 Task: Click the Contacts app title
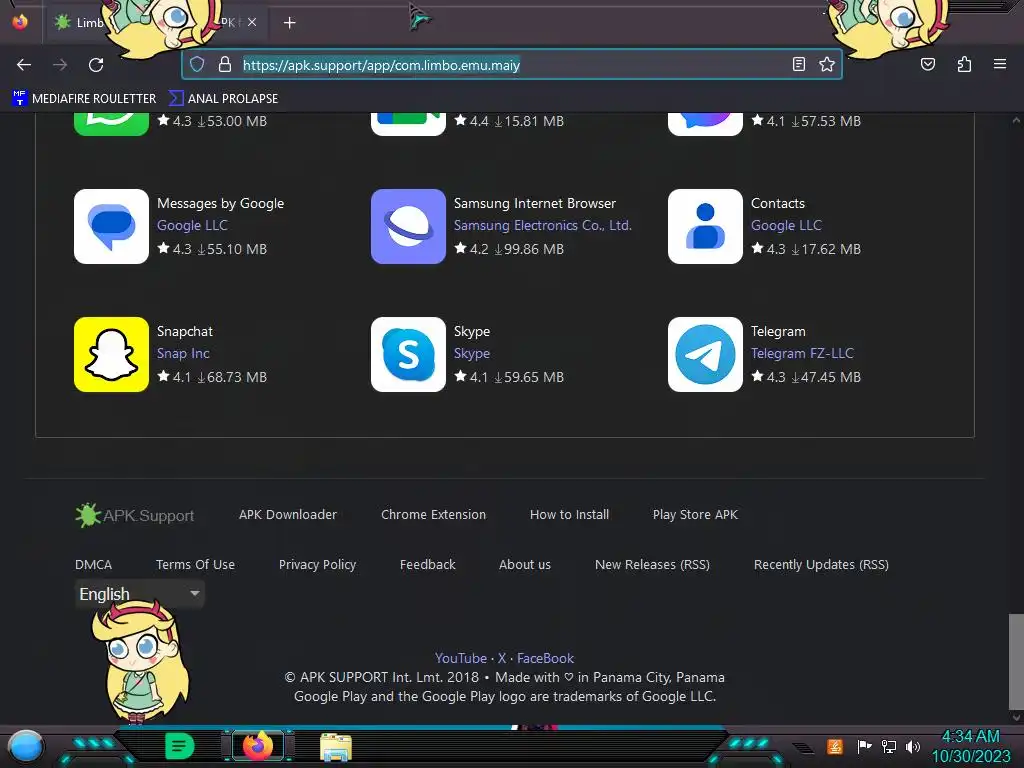point(778,204)
